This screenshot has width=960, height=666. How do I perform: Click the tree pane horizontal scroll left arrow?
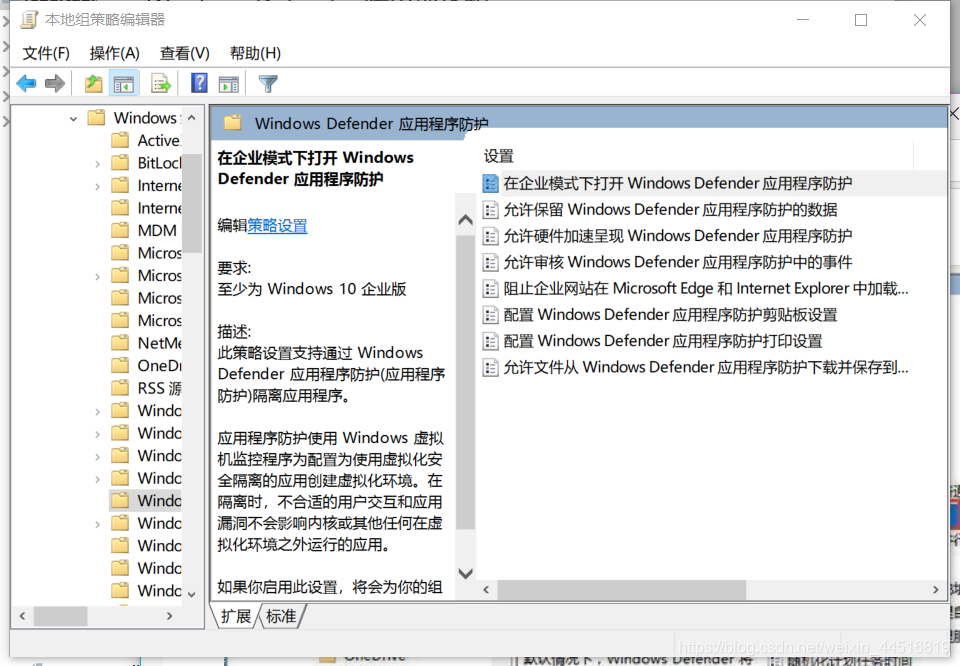(23, 616)
